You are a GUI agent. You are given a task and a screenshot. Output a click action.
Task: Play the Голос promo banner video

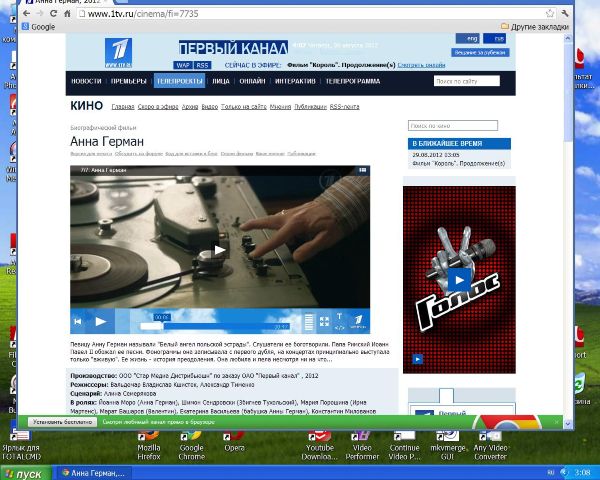click(459, 280)
